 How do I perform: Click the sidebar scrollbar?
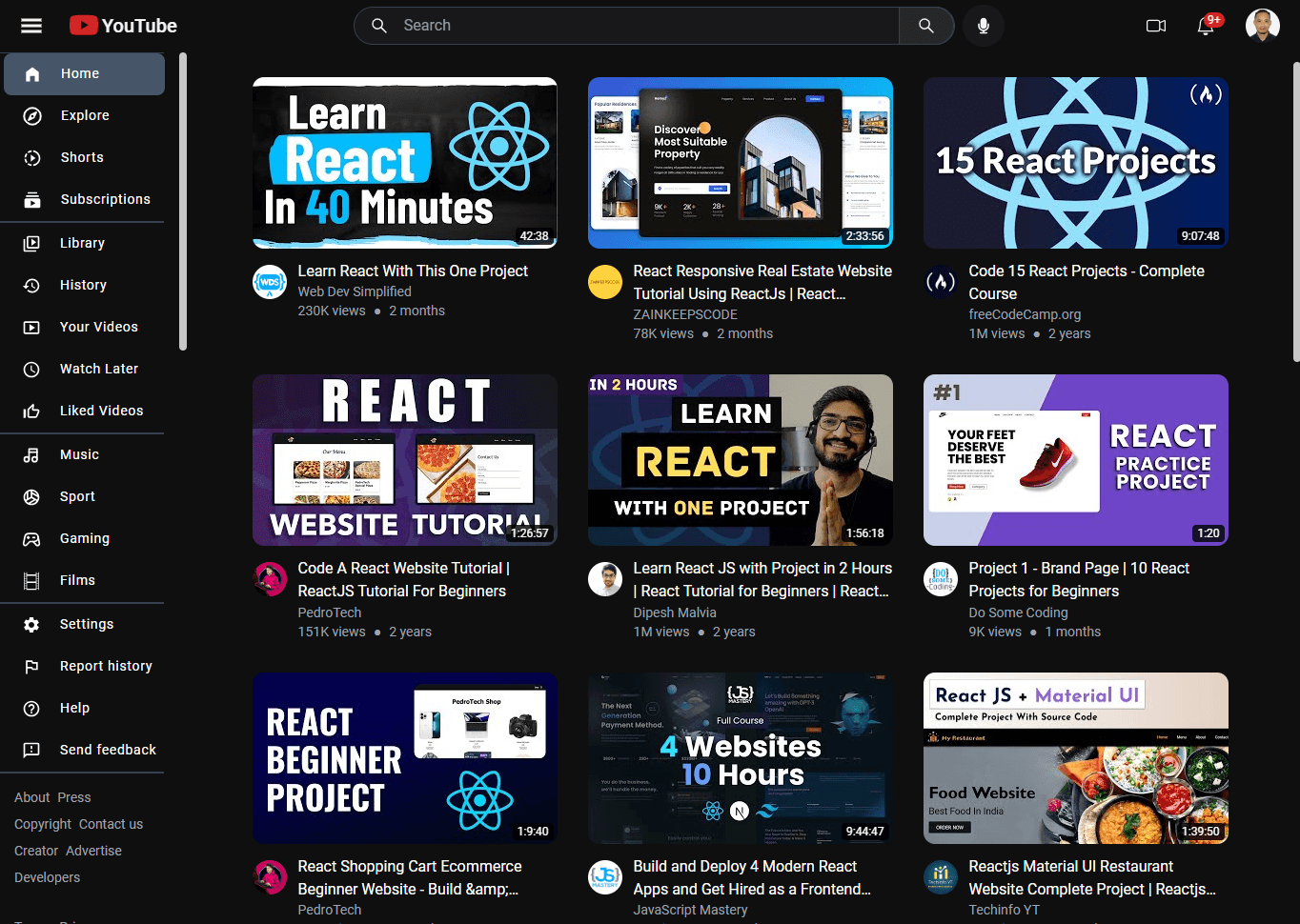point(183,202)
